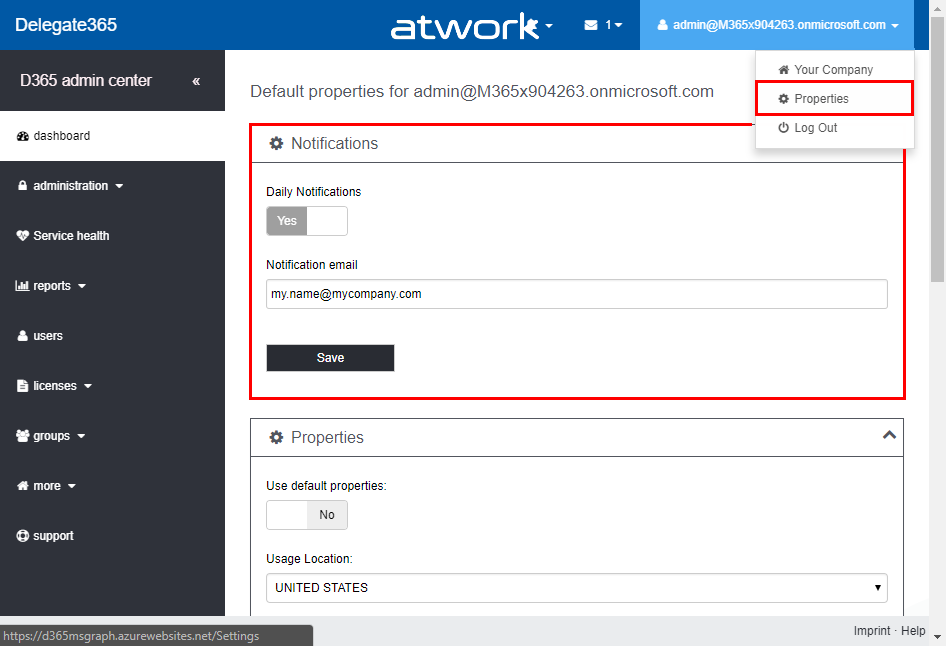This screenshot has height=646, width=946.
Task: Click the Delegate365 brand title
Action: point(66,25)
